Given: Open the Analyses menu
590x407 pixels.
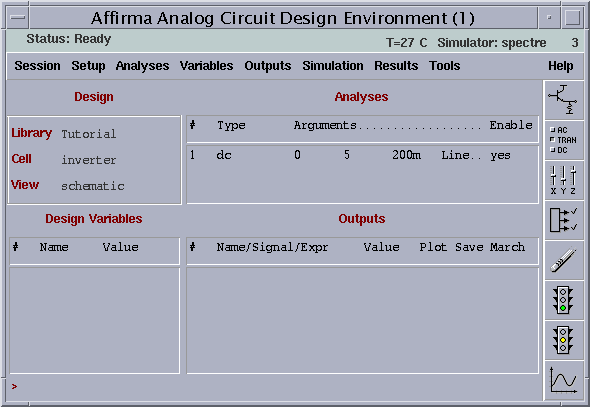Looking at the screenshot, I should (142, 66).
